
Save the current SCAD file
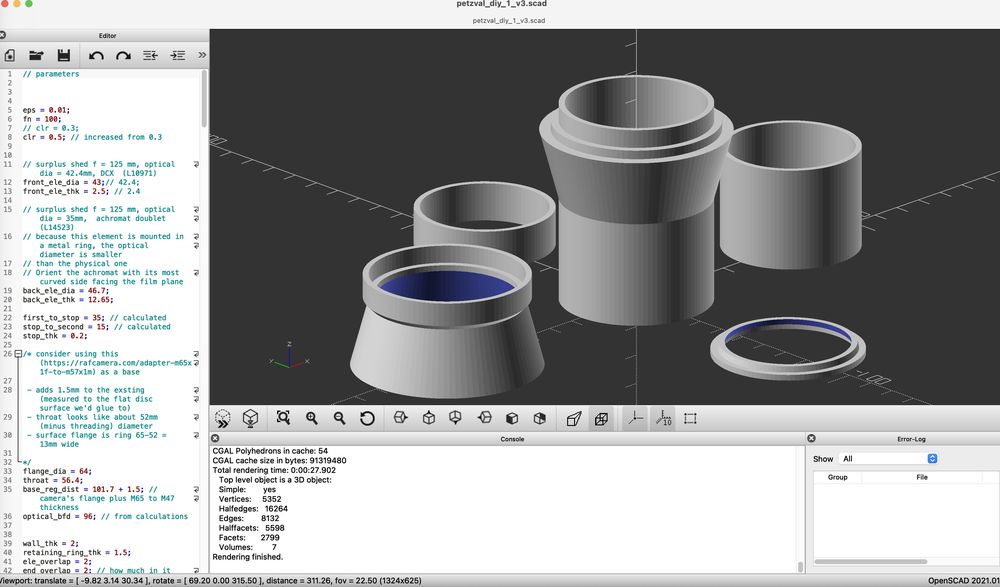pyautogui.click(x=64, y=55)
